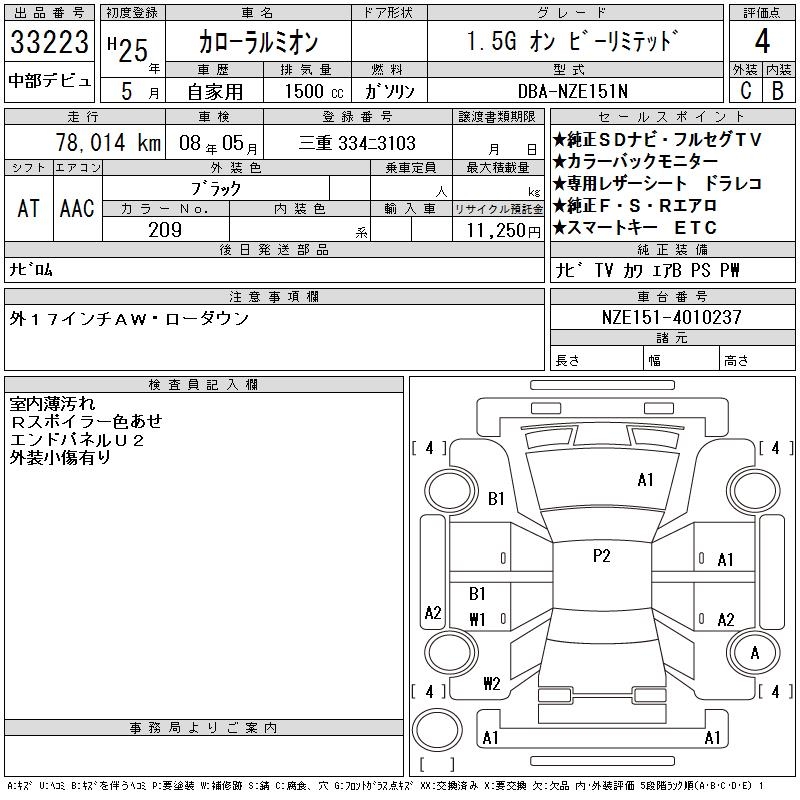Viewport: 800px width, 800px height.
Task: Click the W2 mark on car diagram
Action: point(492,683)
